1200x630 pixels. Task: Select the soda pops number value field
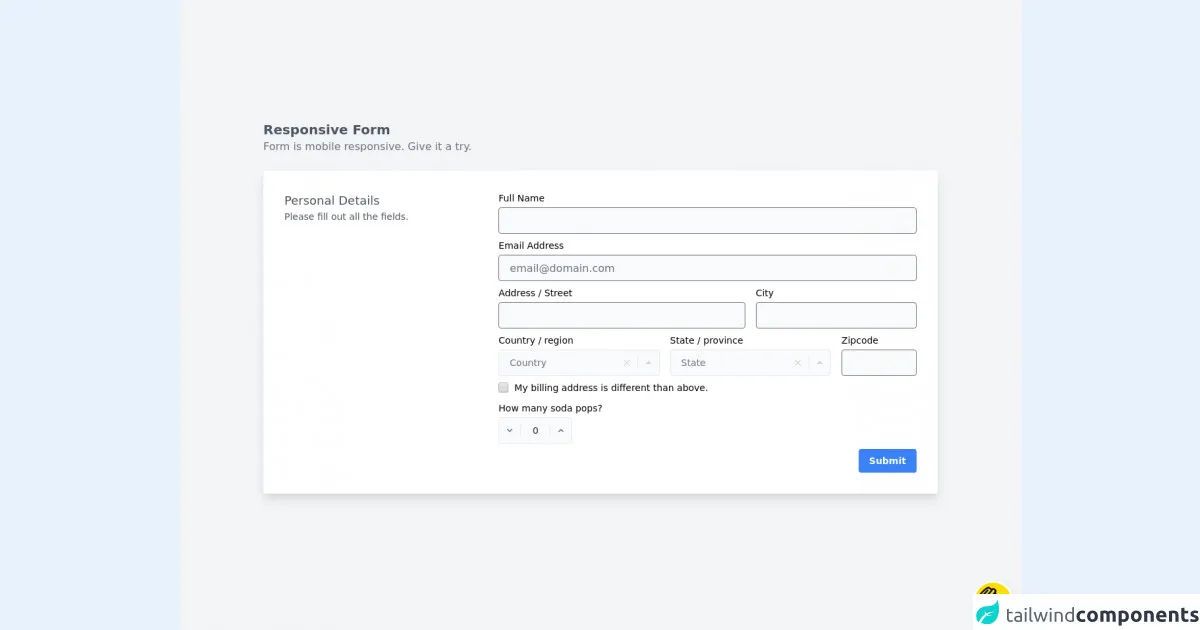tap(535, 431)
